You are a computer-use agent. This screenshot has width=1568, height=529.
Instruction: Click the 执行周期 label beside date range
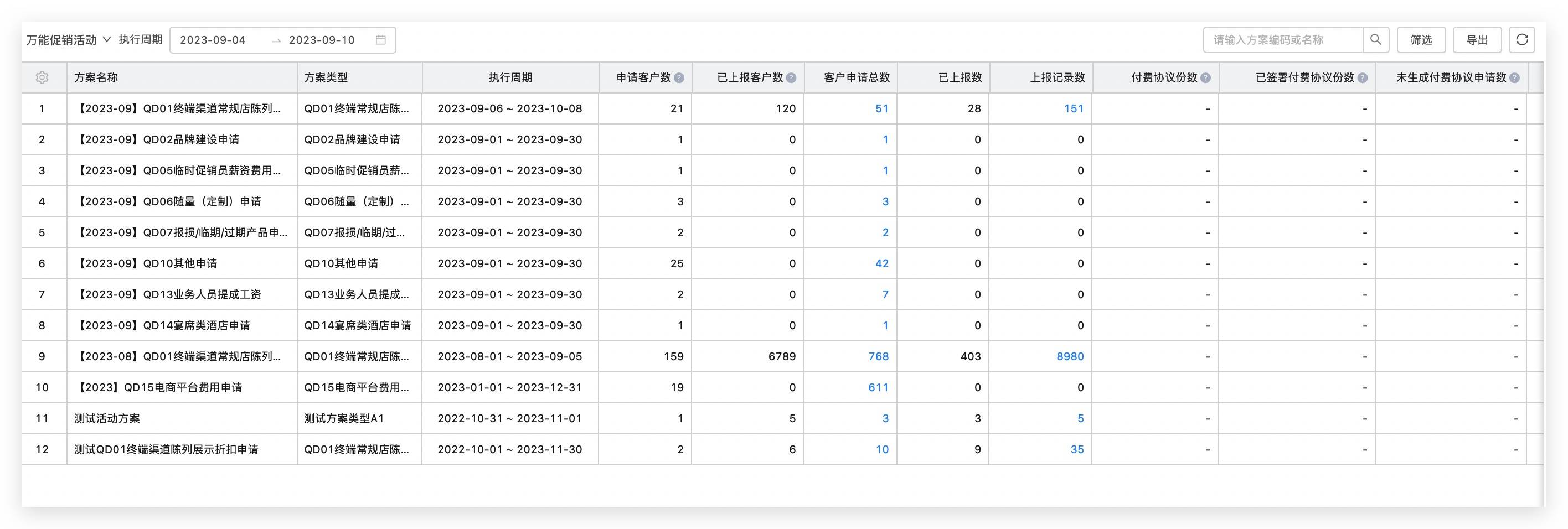[x=141, y=39]
